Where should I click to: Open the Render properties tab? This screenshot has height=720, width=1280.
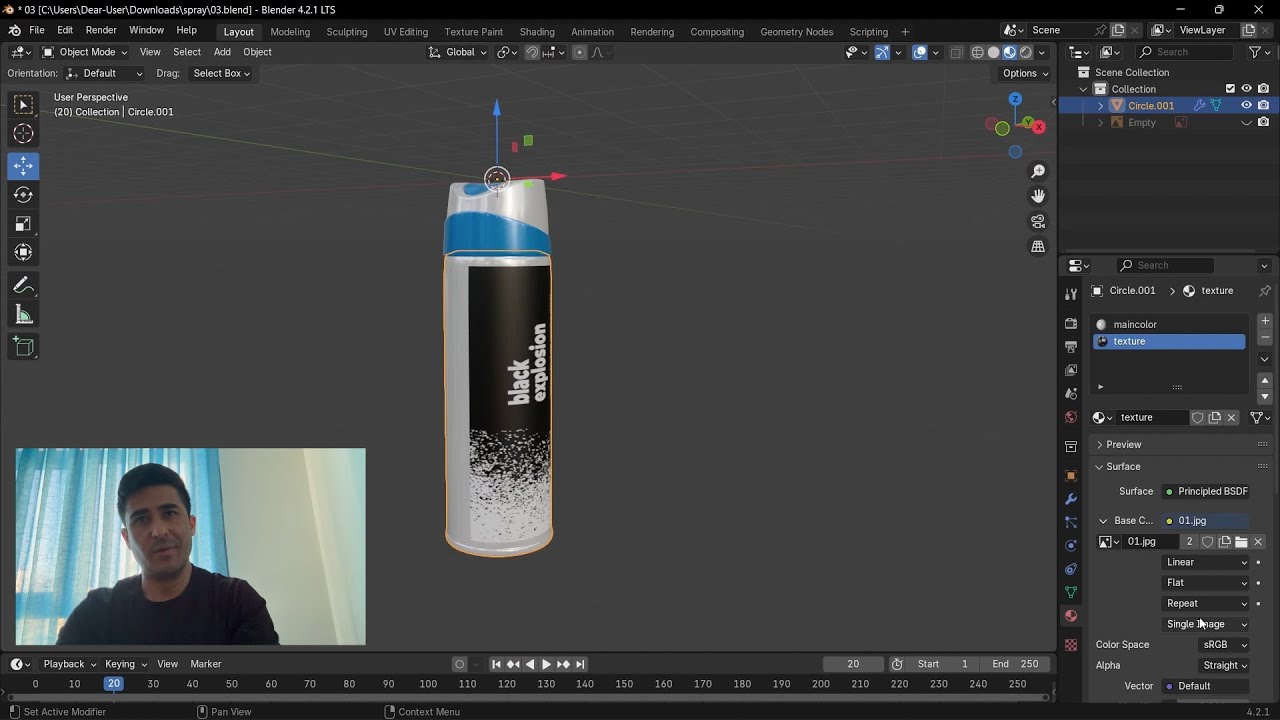coord(1071,324)
